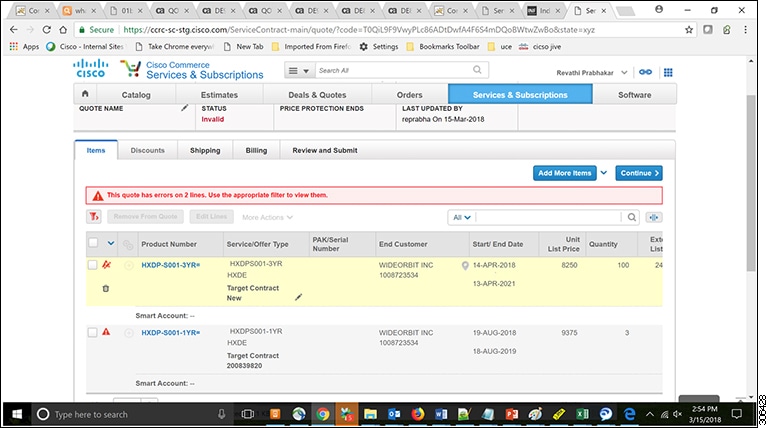This screenshot has width=768, height=428.
Task: Click the line filter search field
Action: click(549, 217)
